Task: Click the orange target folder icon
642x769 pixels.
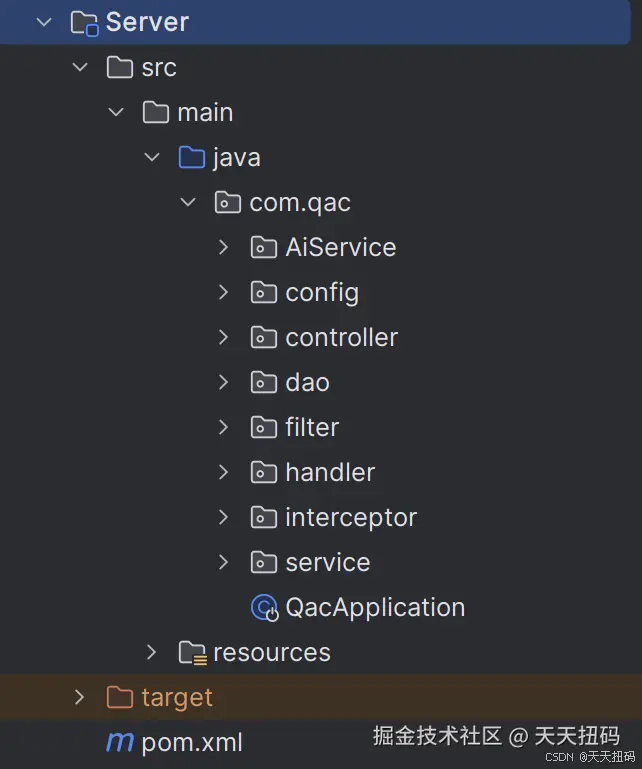Action: click(120, 698)
